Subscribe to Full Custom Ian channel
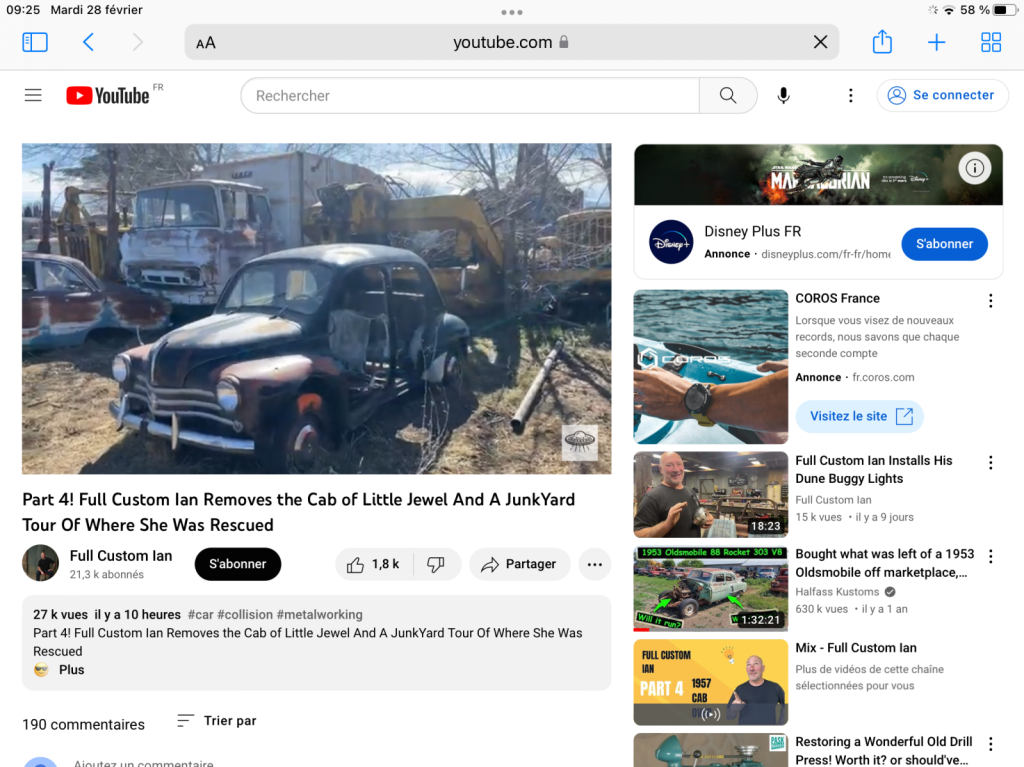 pos(238,564)
